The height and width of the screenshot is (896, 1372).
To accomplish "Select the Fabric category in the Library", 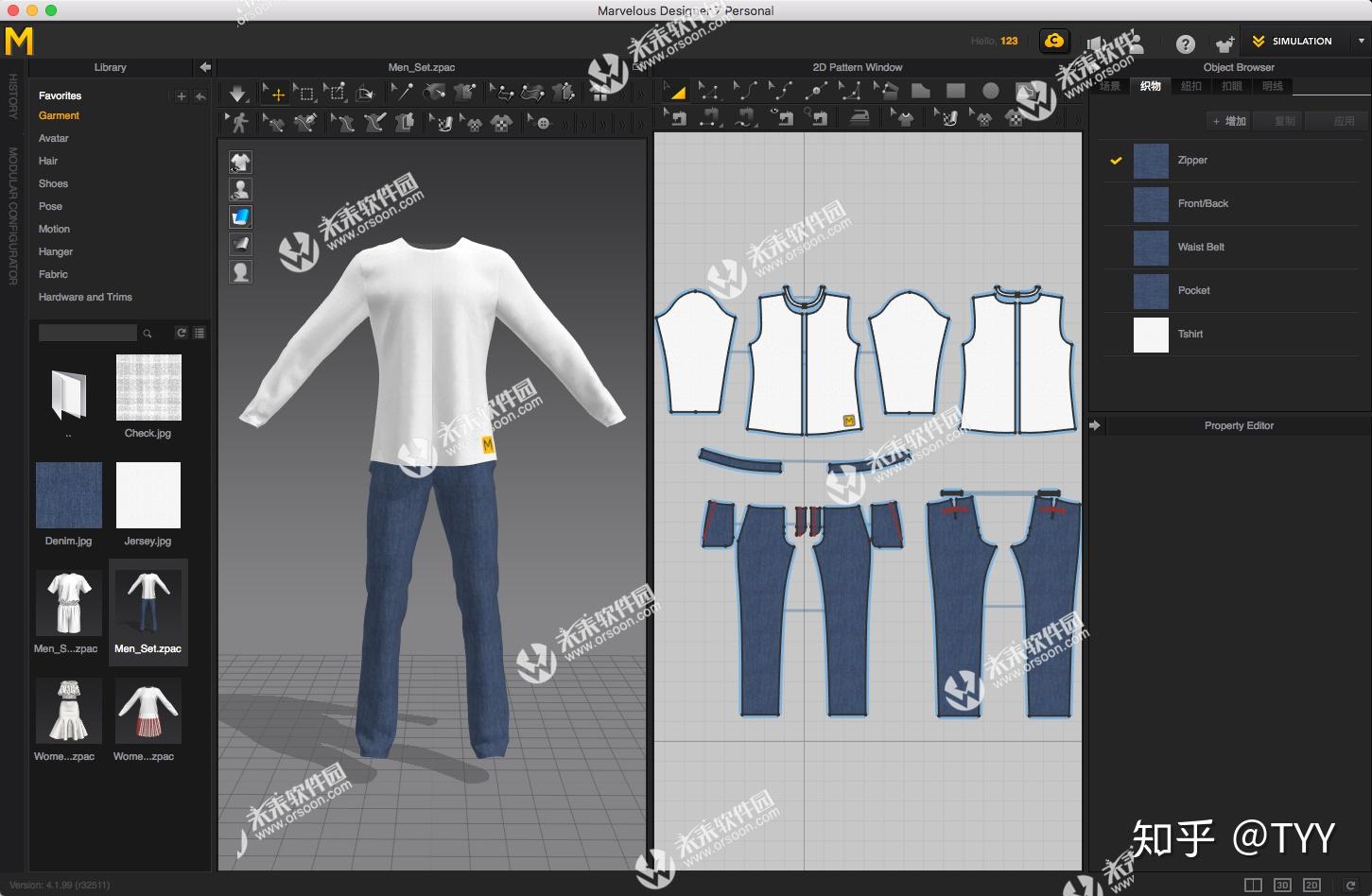I will (53, 274).
